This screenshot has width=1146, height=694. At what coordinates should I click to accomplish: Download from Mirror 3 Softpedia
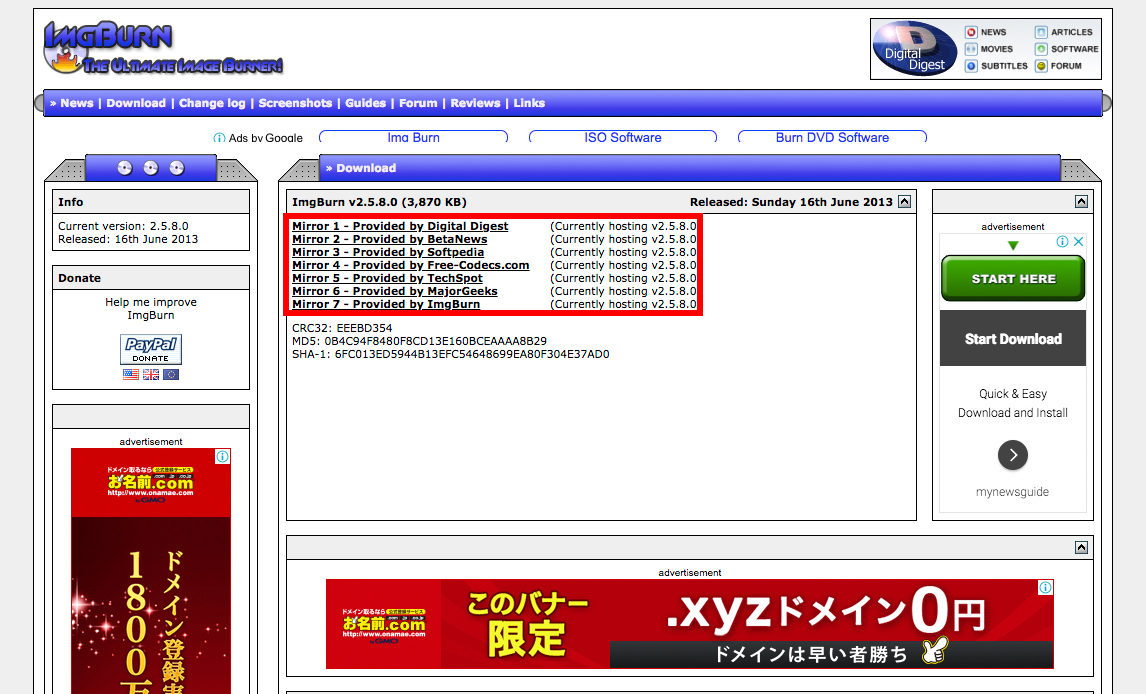(x=388, y=252)
